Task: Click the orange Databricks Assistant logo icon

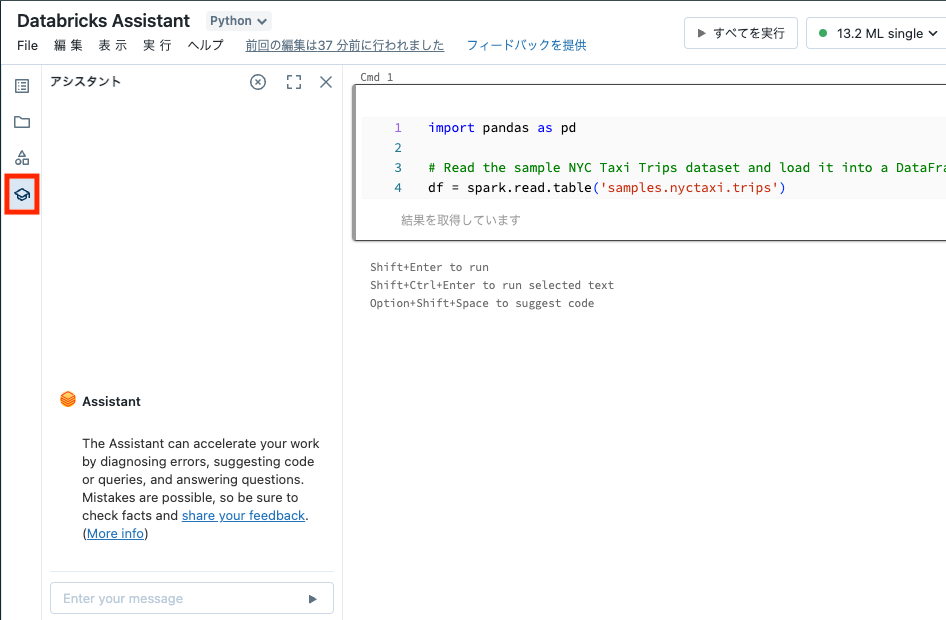Action: (67, 399)
